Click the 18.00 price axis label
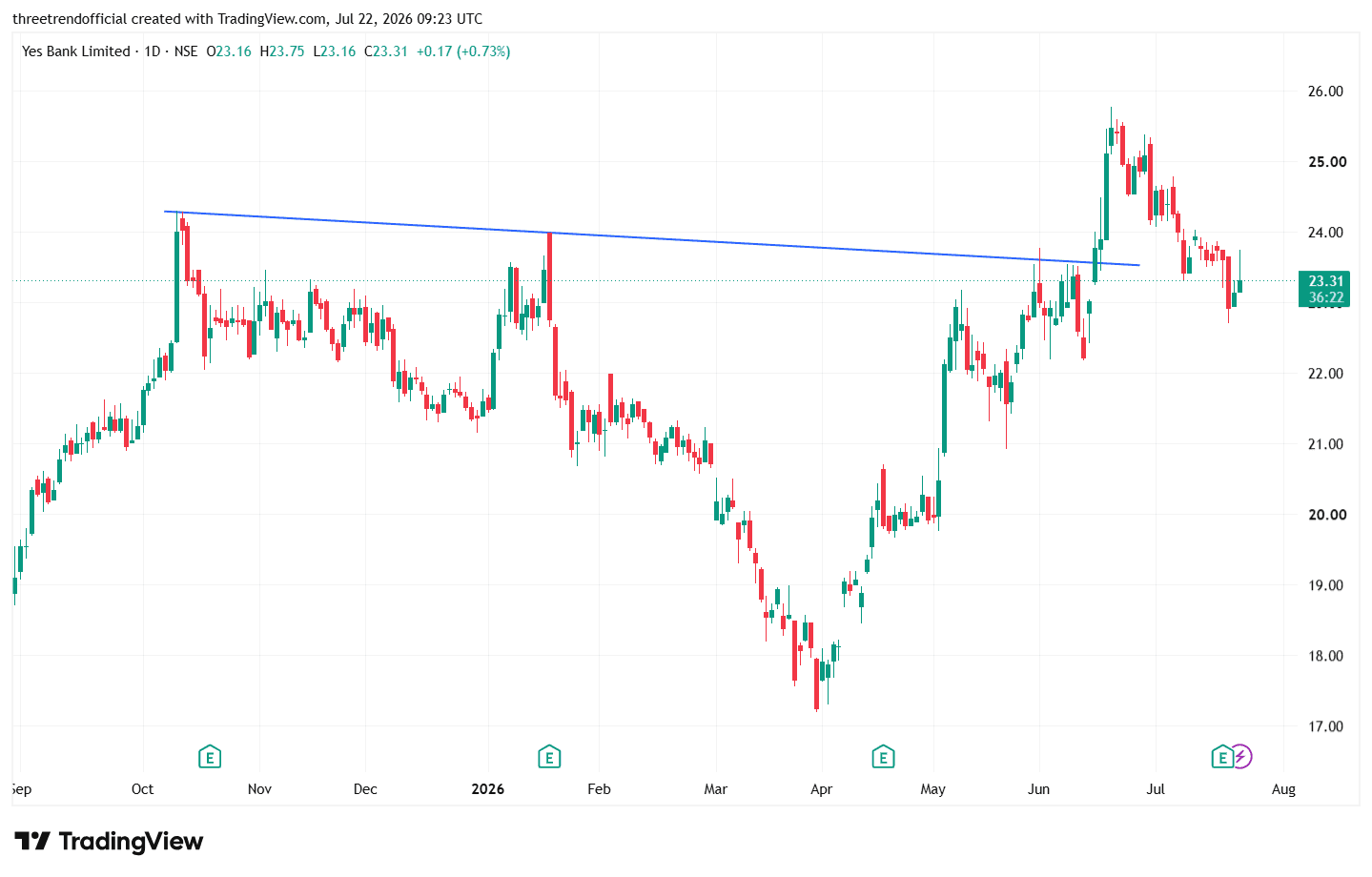This screenshot has height=877, width=1372. pos(1325,656)
